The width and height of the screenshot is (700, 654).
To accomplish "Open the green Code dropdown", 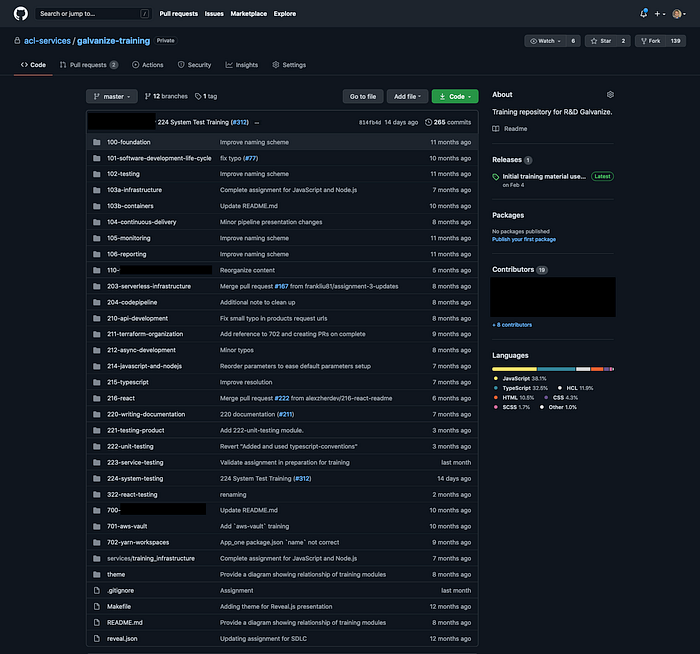I will (455, 96).
